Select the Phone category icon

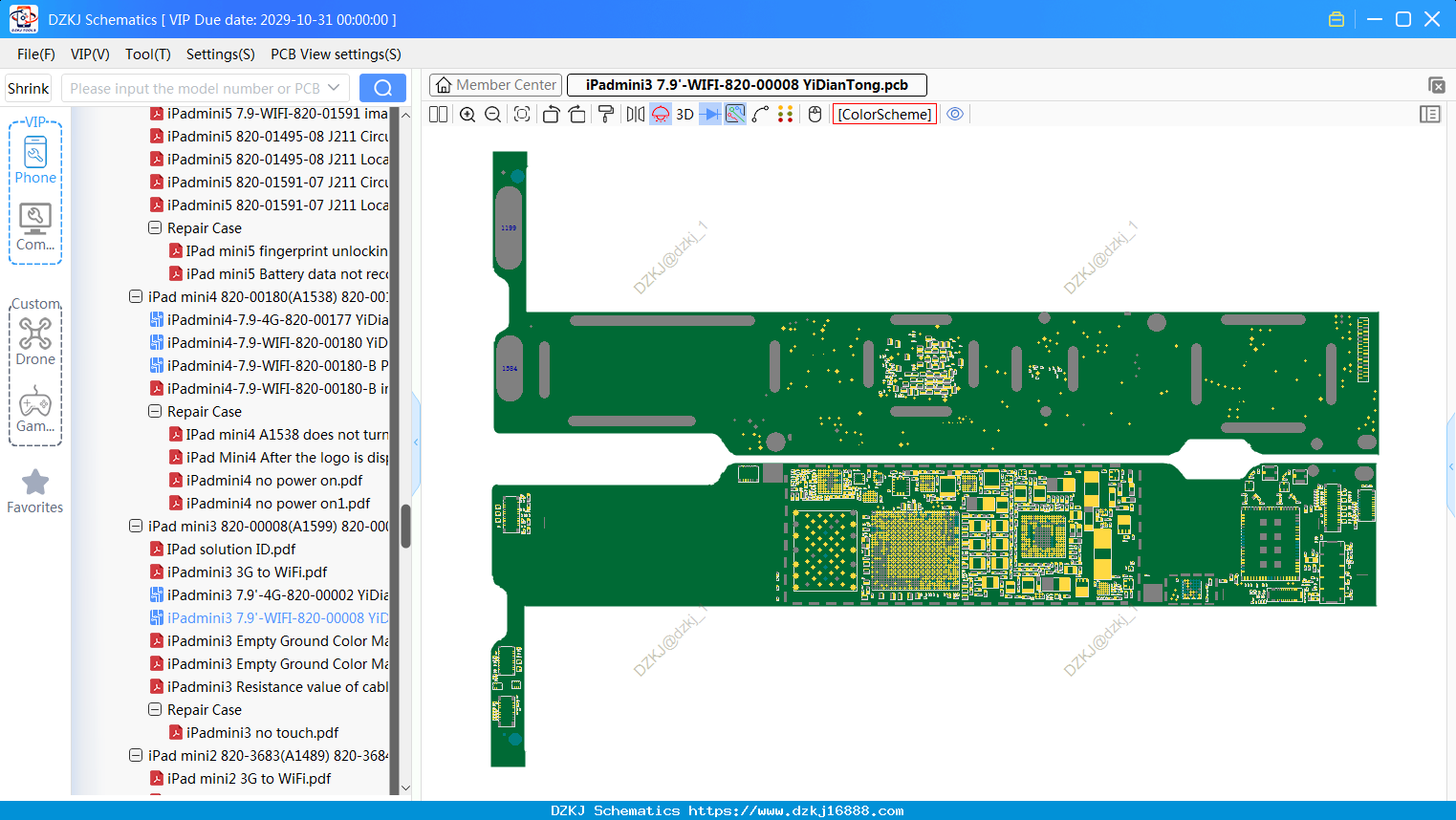point(35,160)
